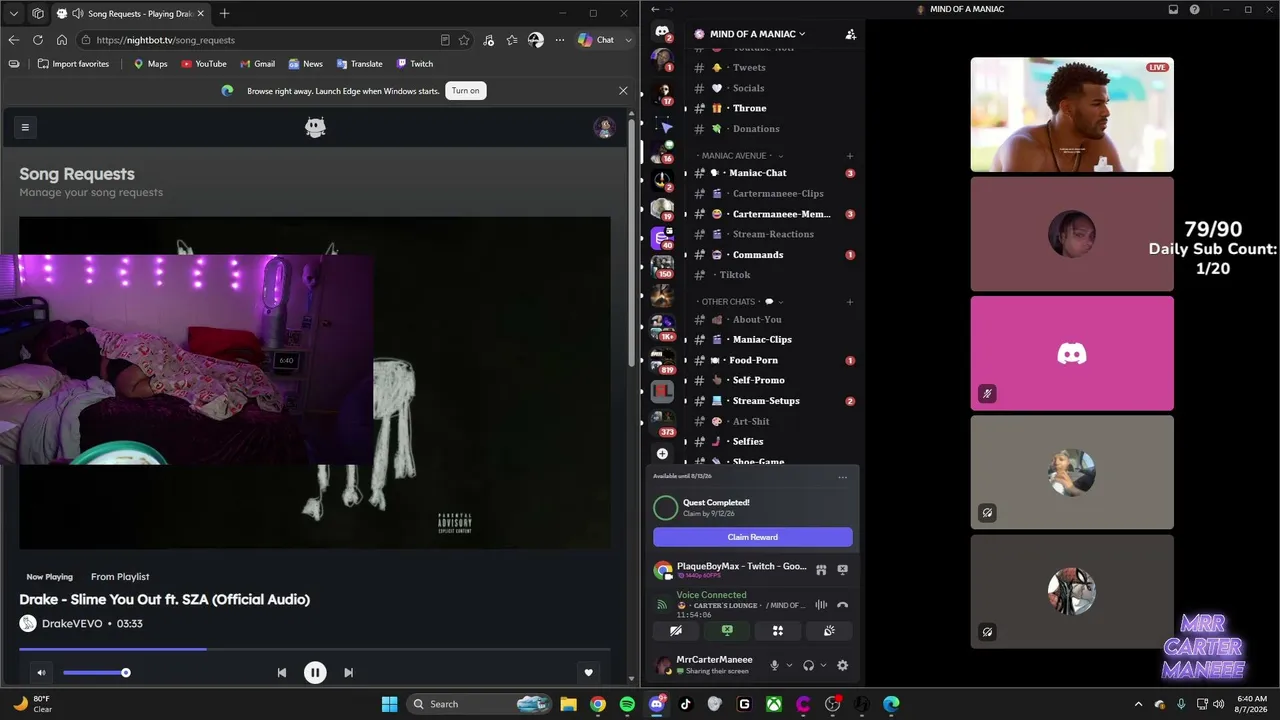
Task: Open Edge settings and more menu
Action: pos(559,40)
